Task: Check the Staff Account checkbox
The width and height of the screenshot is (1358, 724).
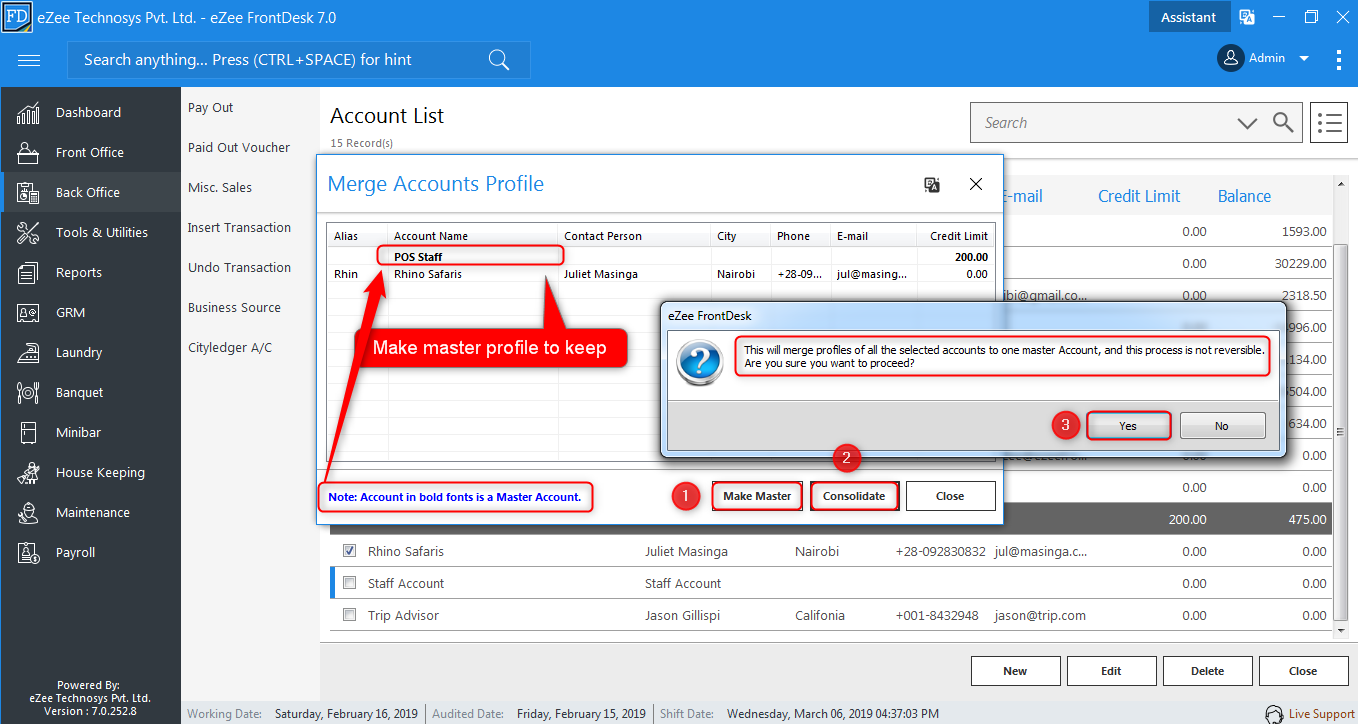Action: pos(349,582)
